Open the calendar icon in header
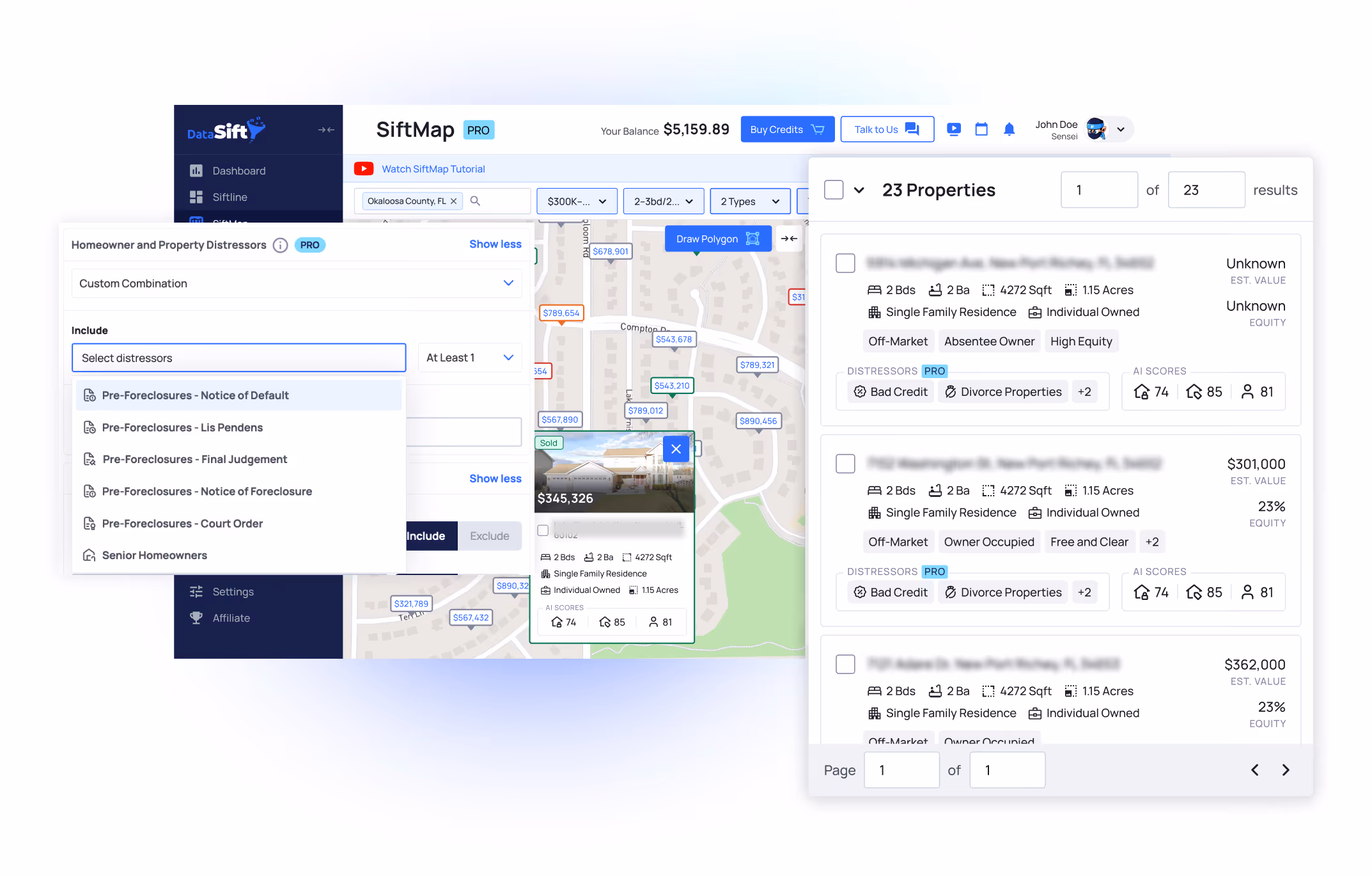 point(981,129)
